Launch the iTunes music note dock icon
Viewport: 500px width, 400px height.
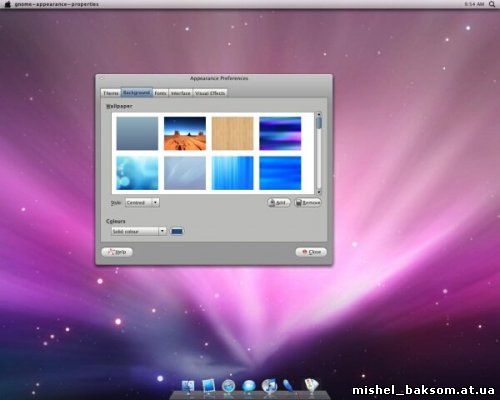[269, 386]
